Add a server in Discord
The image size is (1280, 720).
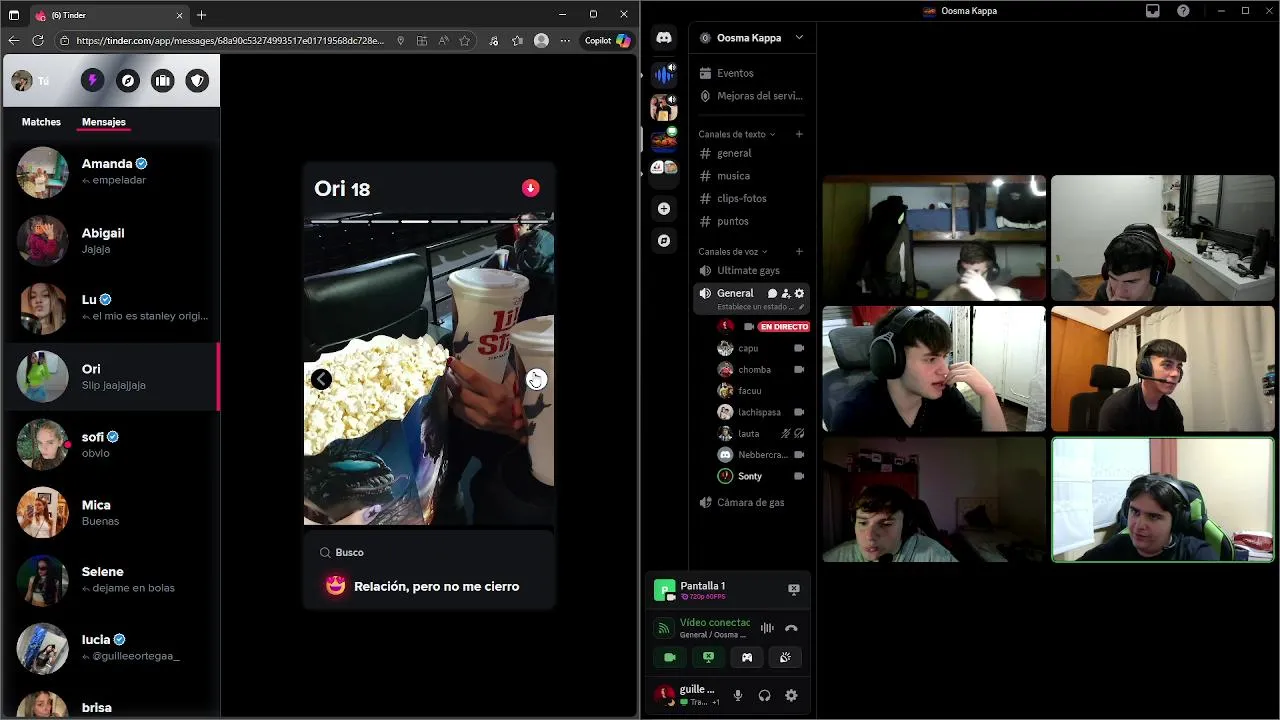click(x=664, y=209)
